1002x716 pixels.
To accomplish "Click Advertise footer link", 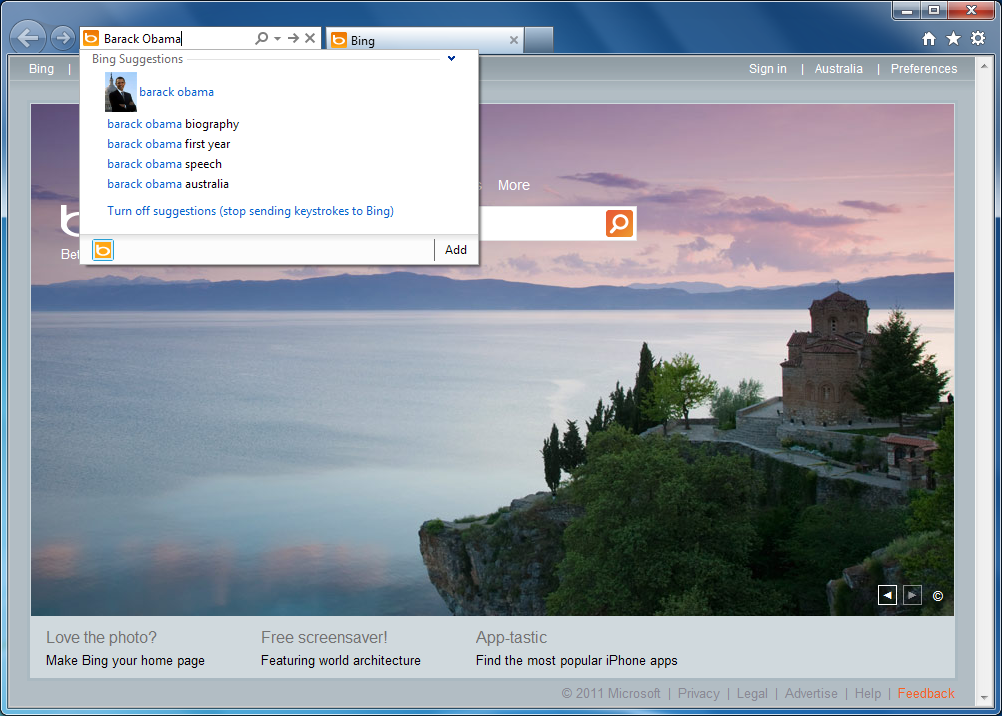I will [811, 693].
